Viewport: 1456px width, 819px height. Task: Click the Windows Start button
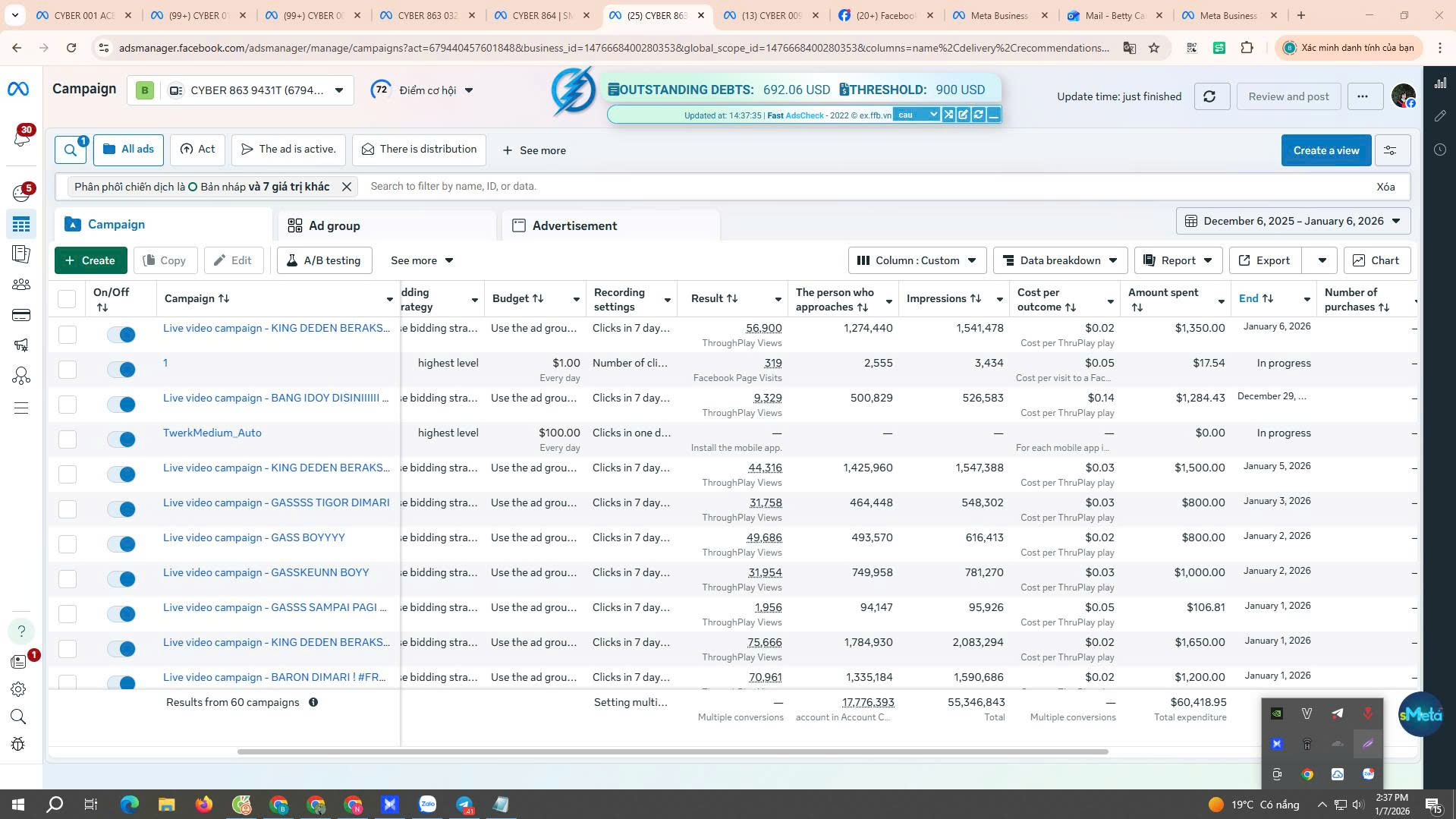pyautogui.click(x=18, y=805)
